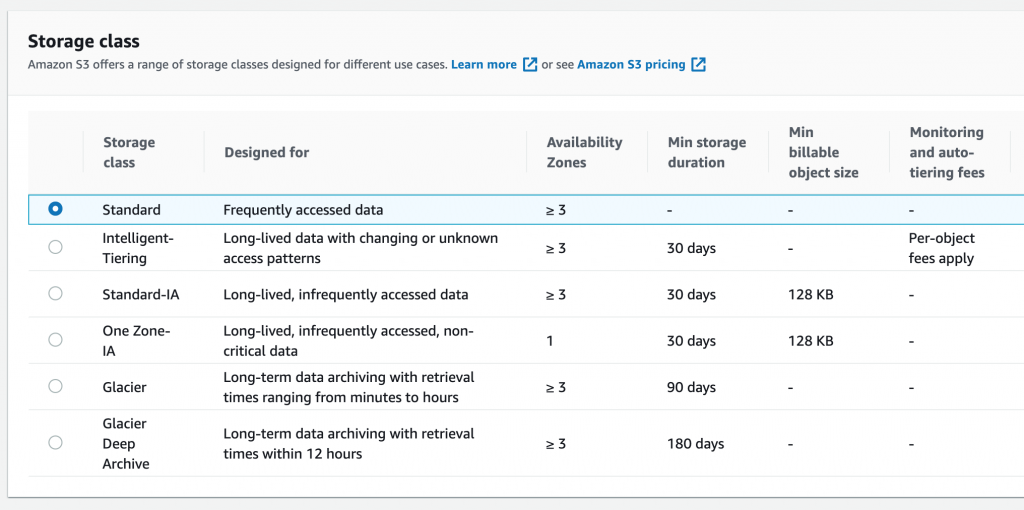Click the Designed for column header
Image resolution: width=1024 pixels, height=510 pixels.
click(266, 152)
